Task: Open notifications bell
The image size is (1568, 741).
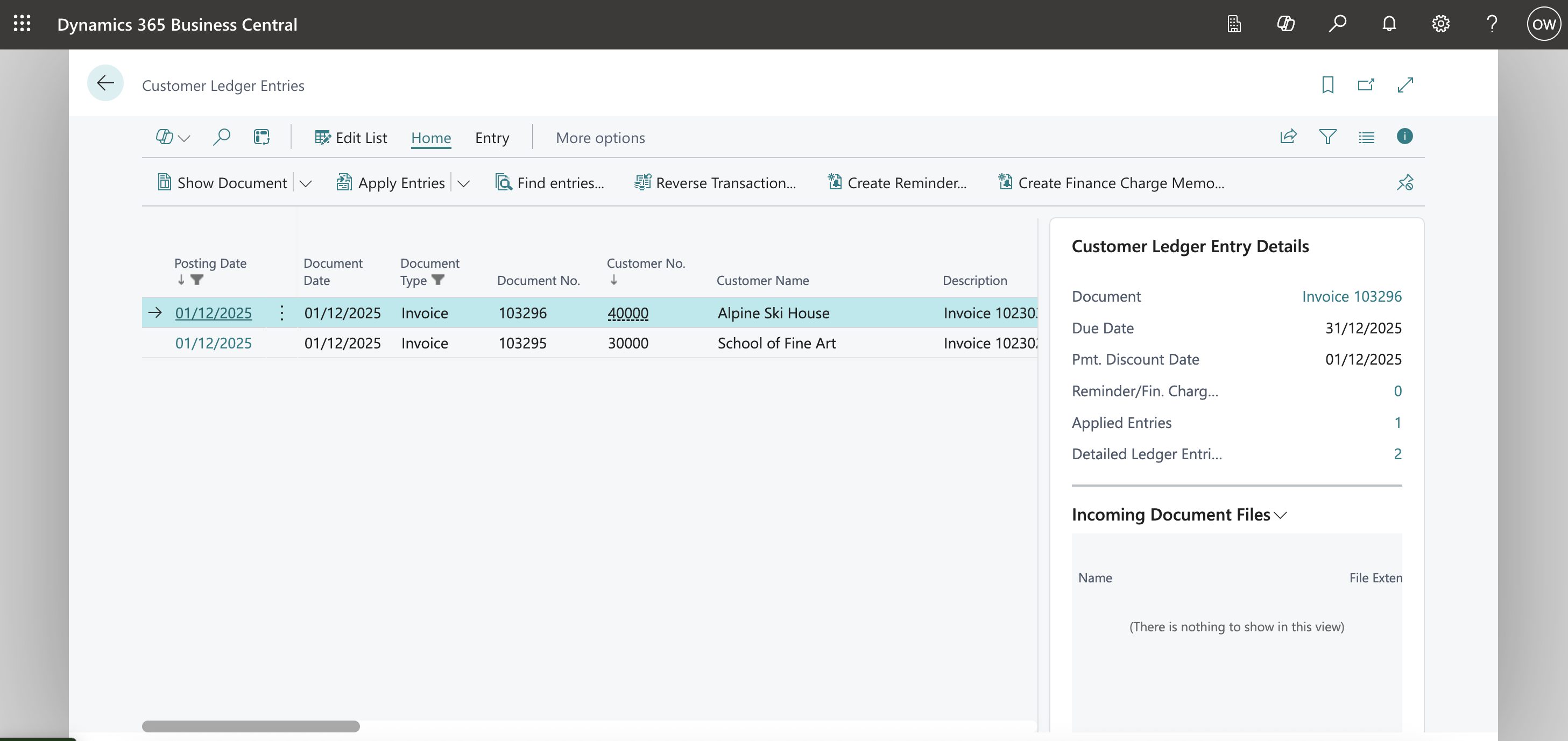Action: (x=1390, y=24)
